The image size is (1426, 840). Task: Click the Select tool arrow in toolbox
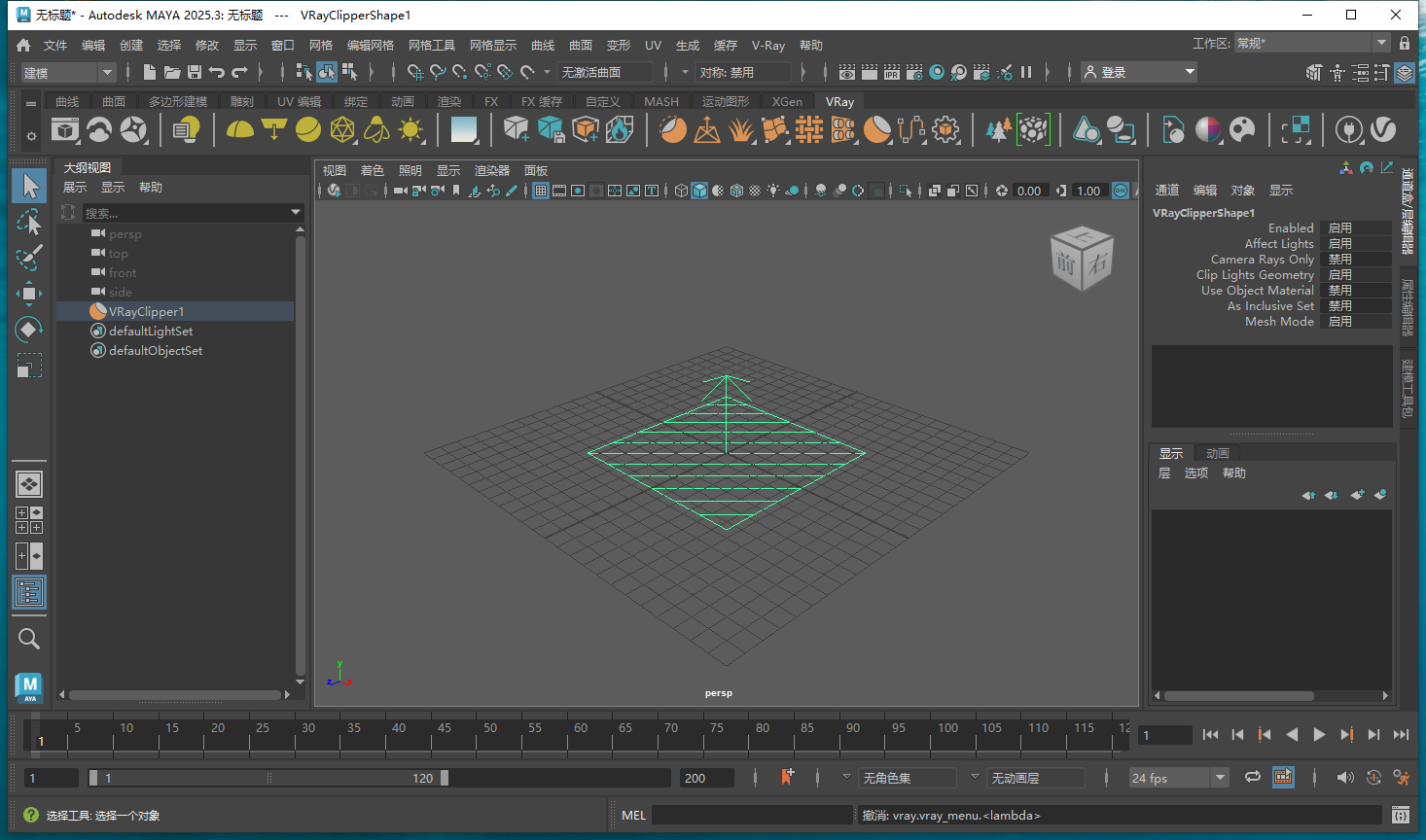[28, 186]
